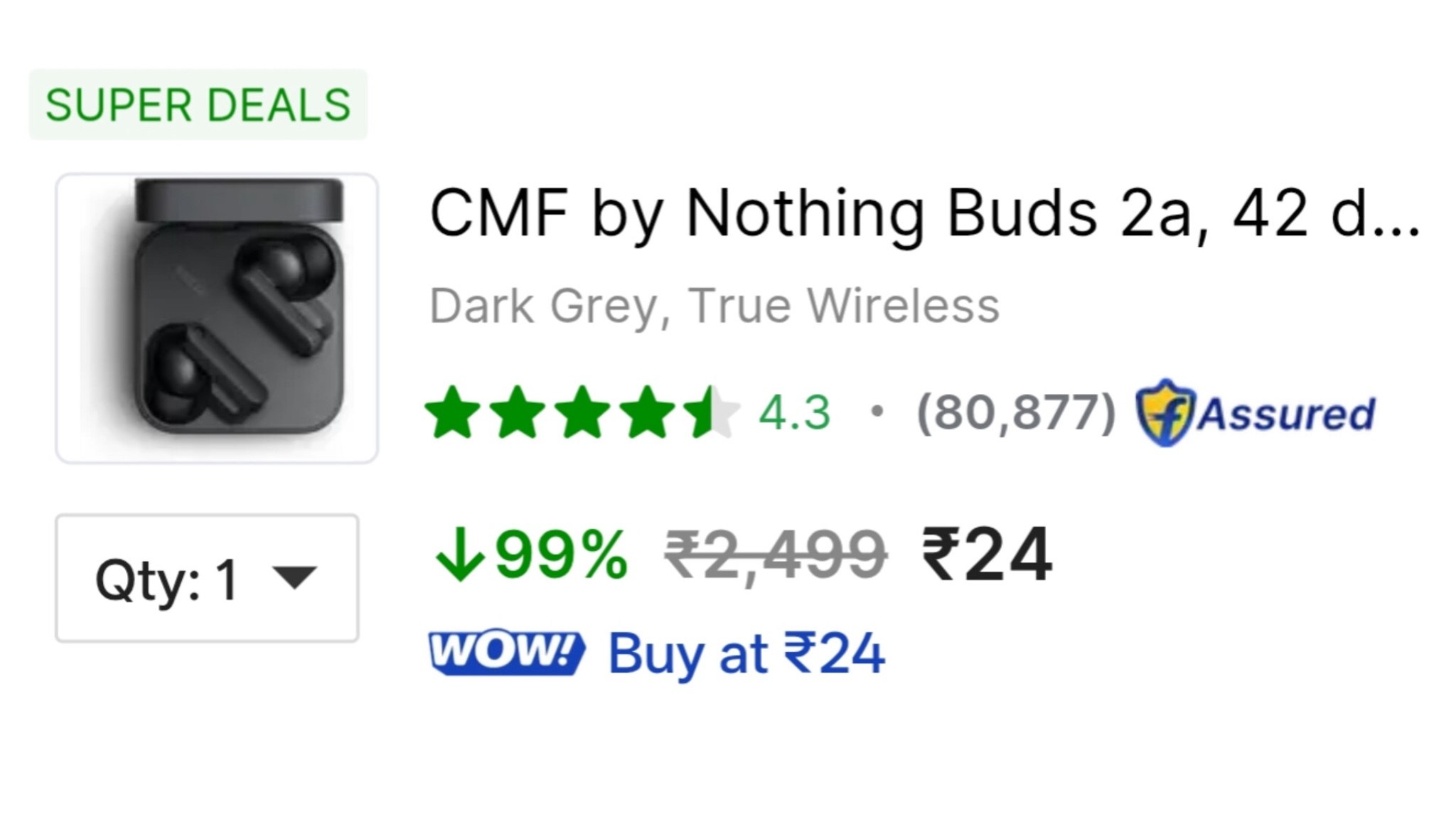Click the SUPER DEALS badge
This screenshot has height=819, width=1456.
click(198, 105)
